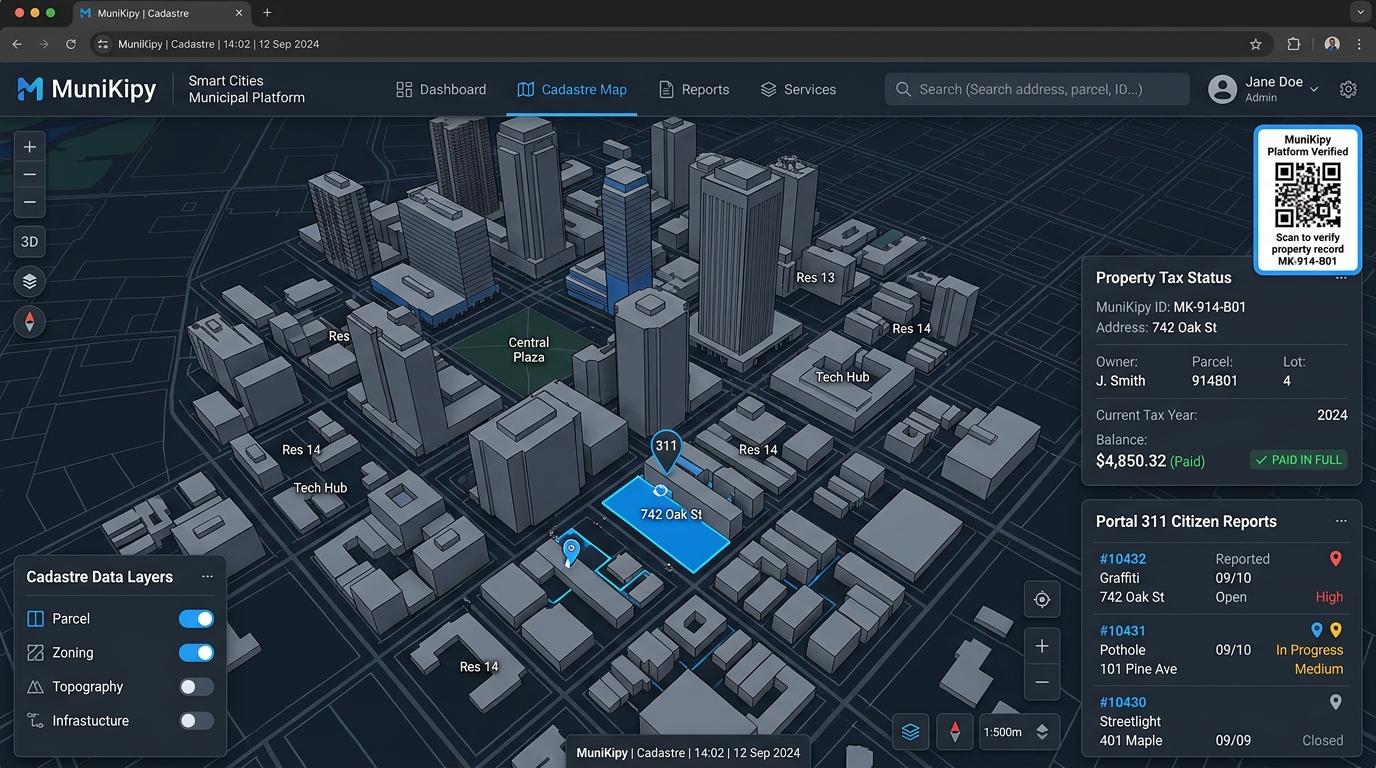Click the verification QR code

coord(1307,195)
